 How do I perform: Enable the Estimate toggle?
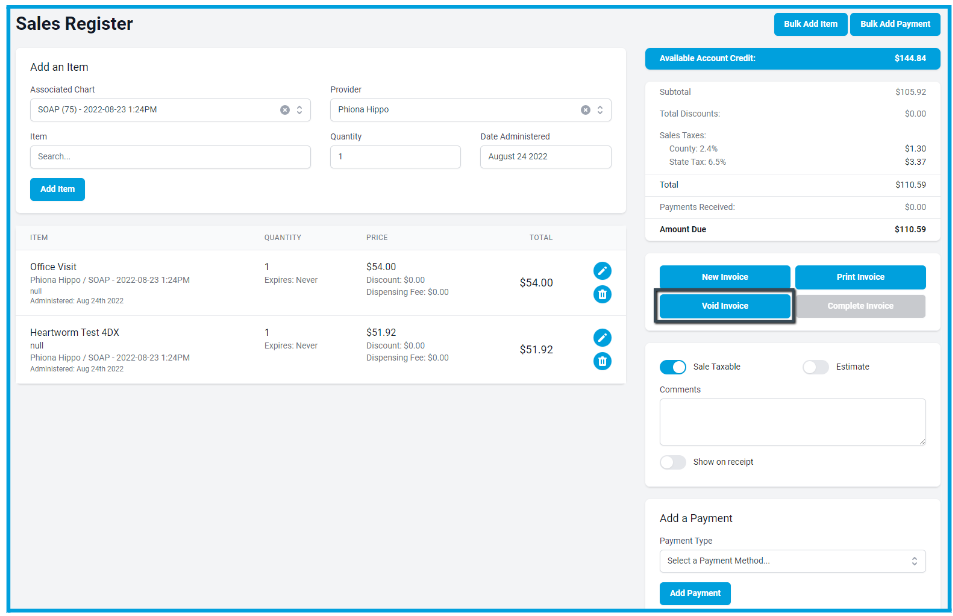pos(815,367)
